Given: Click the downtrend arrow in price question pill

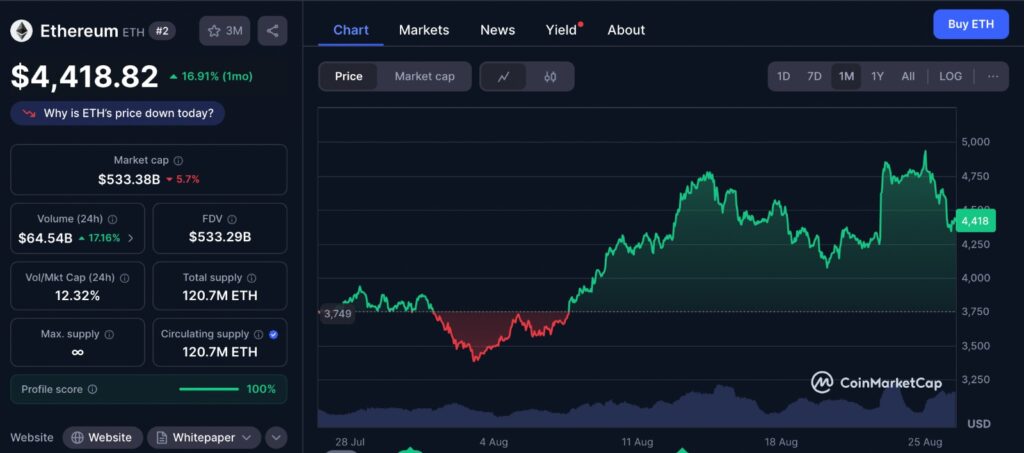Looking at the screenshot, I should [x=29, y=113].
